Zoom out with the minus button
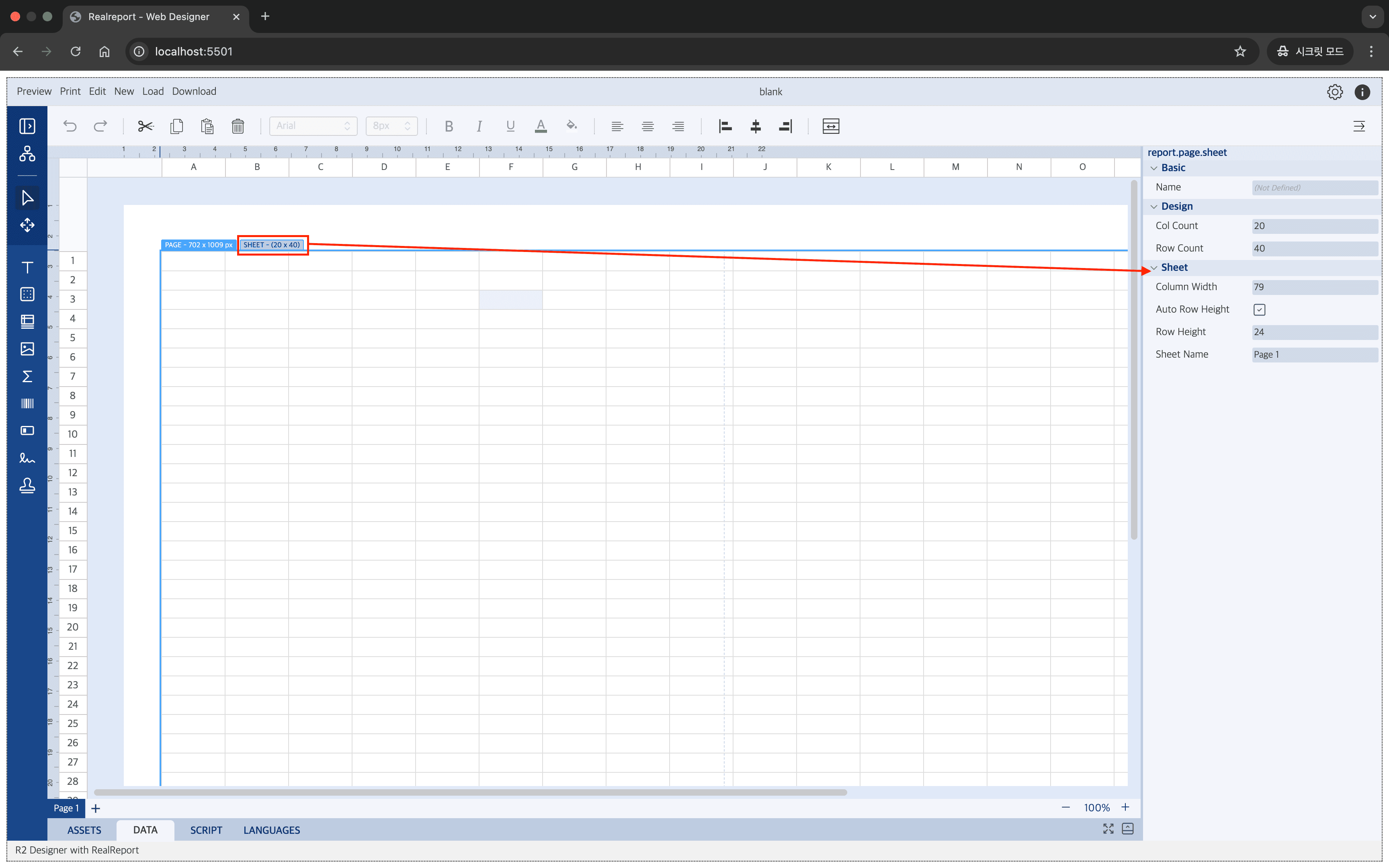This screenshot has width=1389, height=868. point(1066,807)
